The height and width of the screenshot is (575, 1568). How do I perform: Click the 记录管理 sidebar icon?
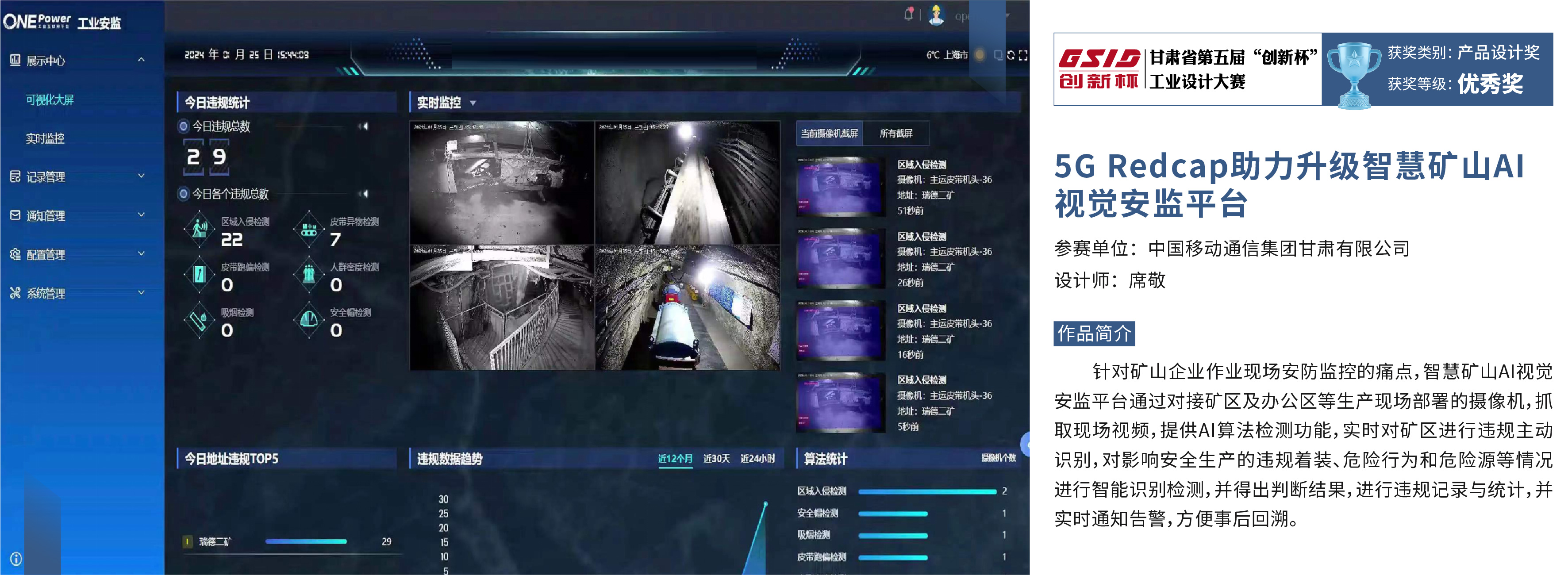tap(15, 176)
